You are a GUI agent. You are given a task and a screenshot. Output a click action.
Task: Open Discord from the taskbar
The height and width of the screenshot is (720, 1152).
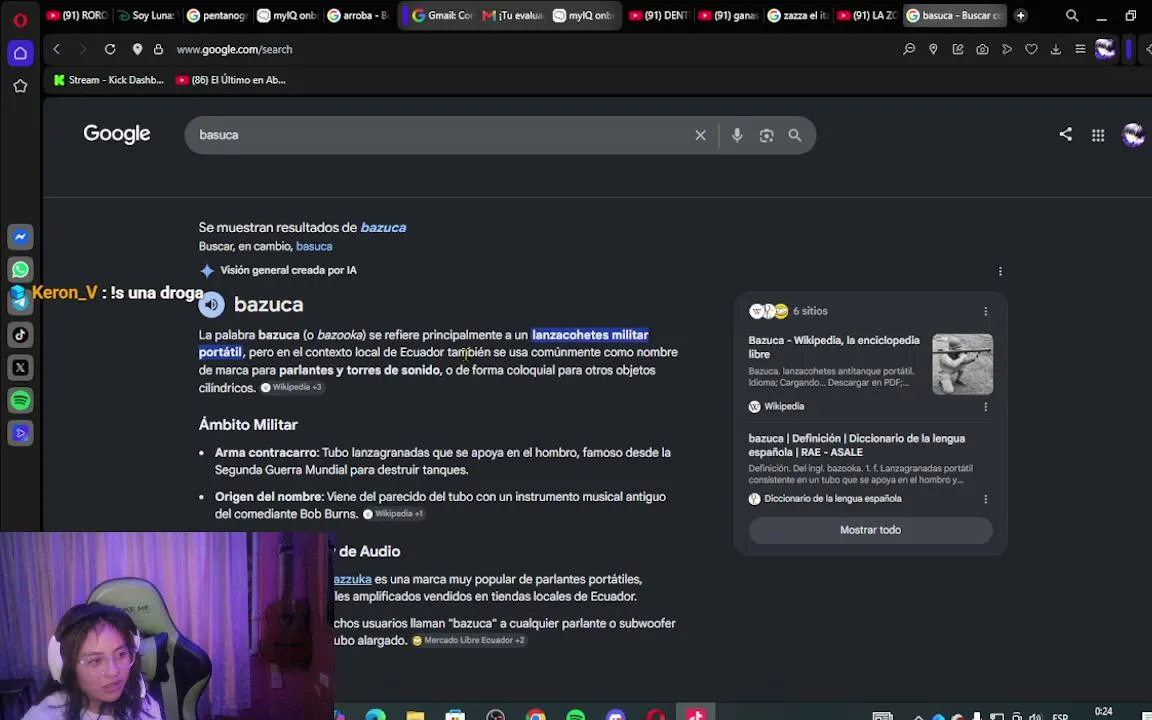(x=616, y=716)
